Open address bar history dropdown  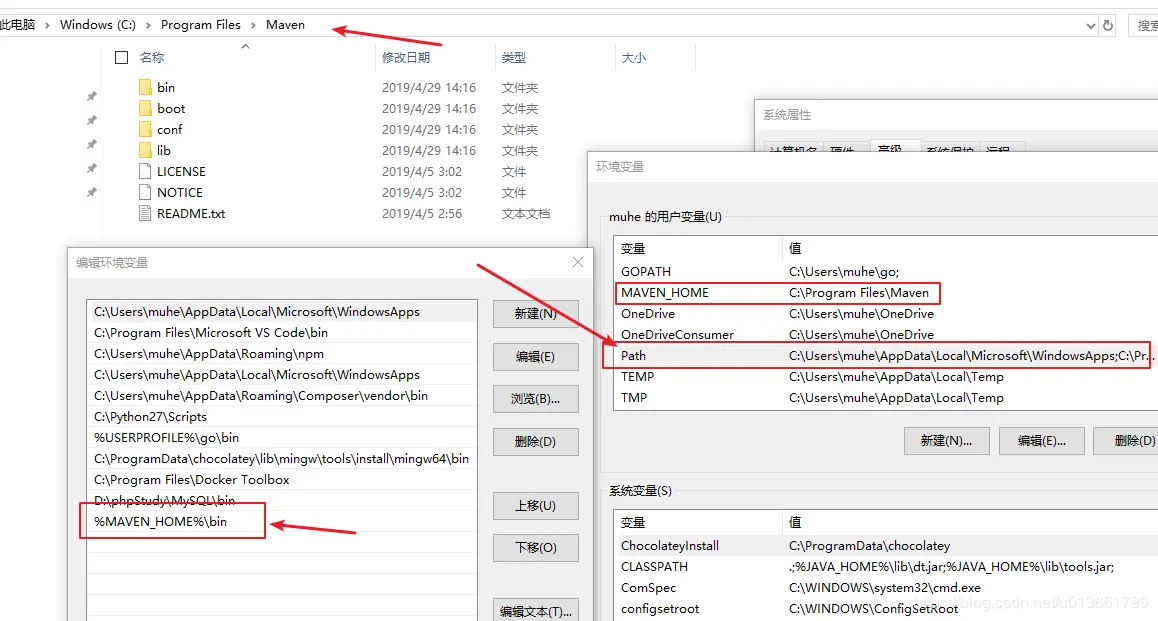pyautogui.click(x=1090, y=26)
